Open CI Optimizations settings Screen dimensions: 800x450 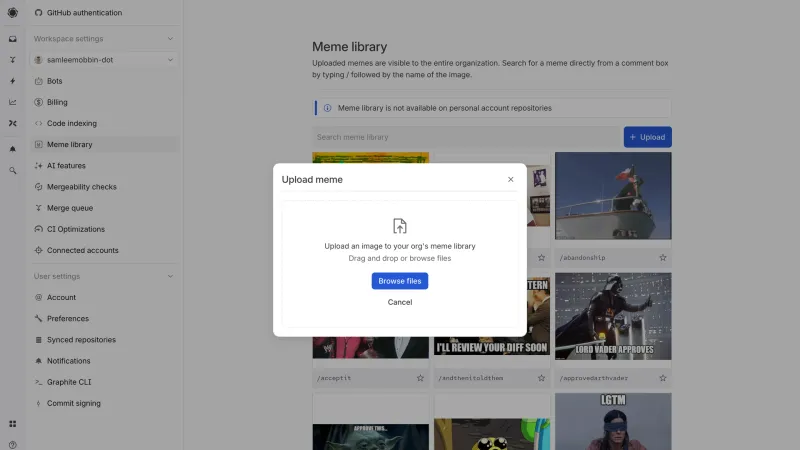104,229
